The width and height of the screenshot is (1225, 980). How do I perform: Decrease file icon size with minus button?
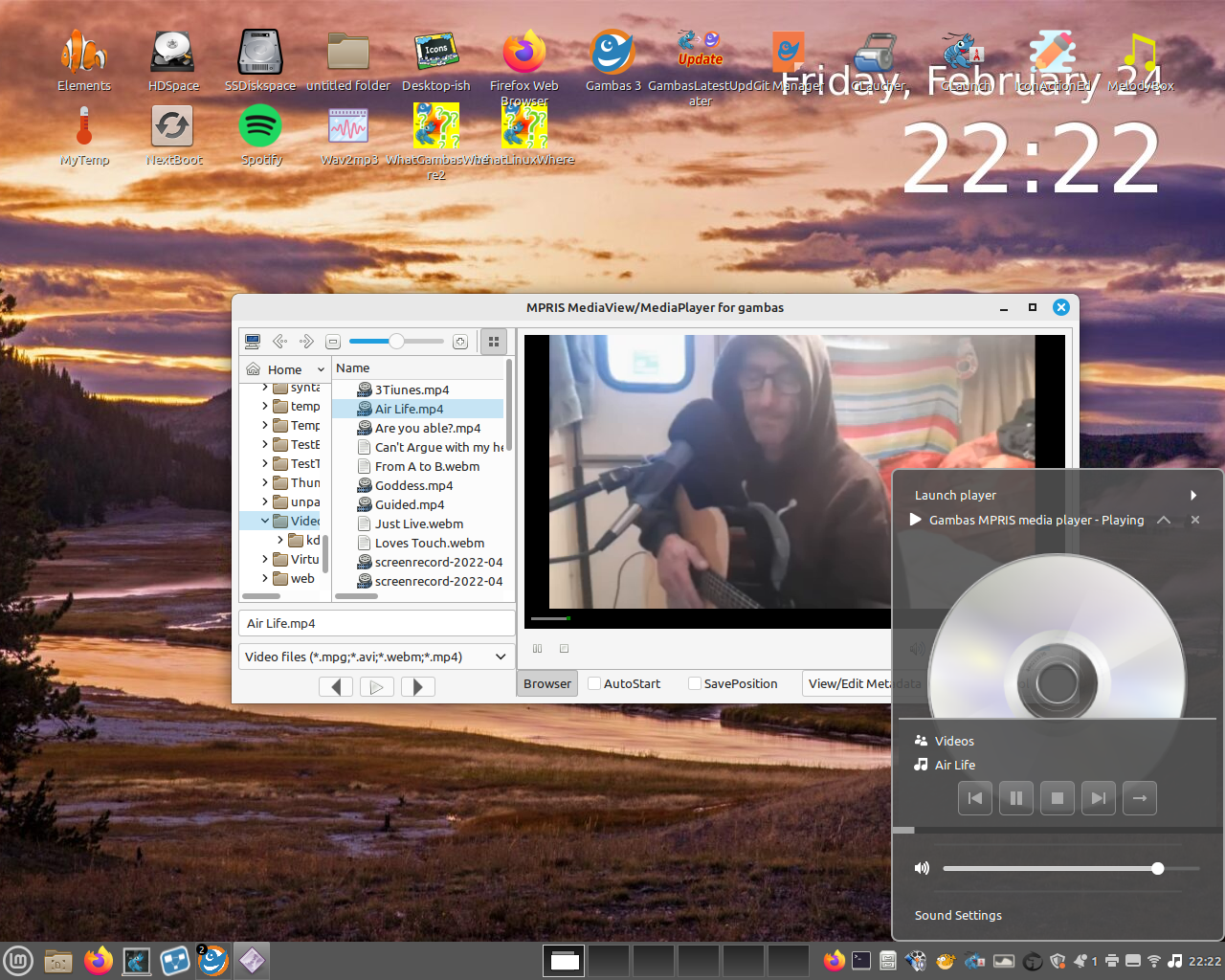point(333,342)
